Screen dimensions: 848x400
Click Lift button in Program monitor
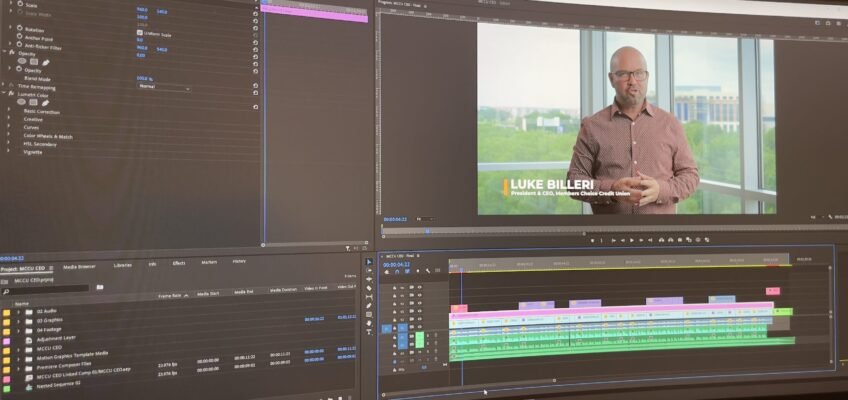(661, 240)
